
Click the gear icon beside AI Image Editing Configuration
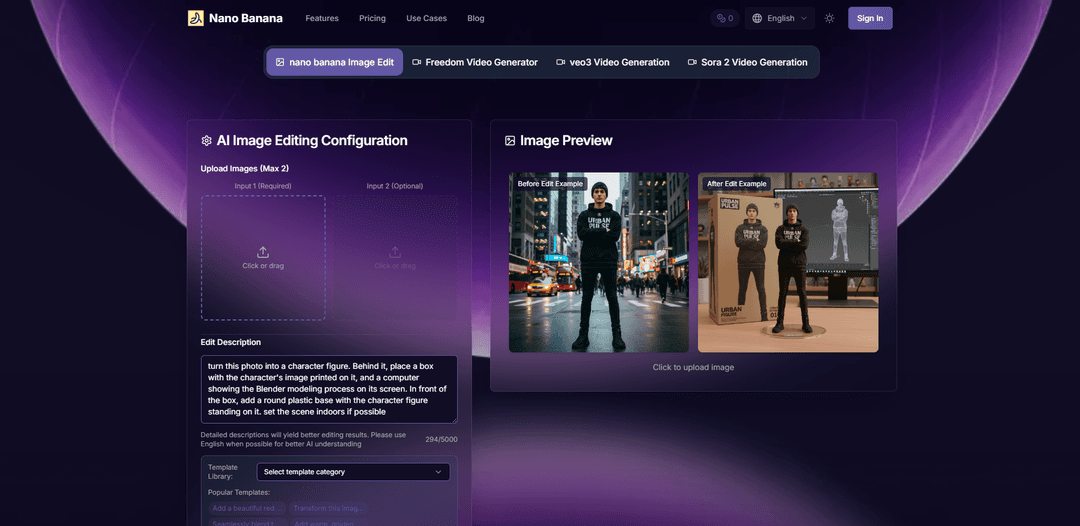pyautogui.click(x=206, y=141)
